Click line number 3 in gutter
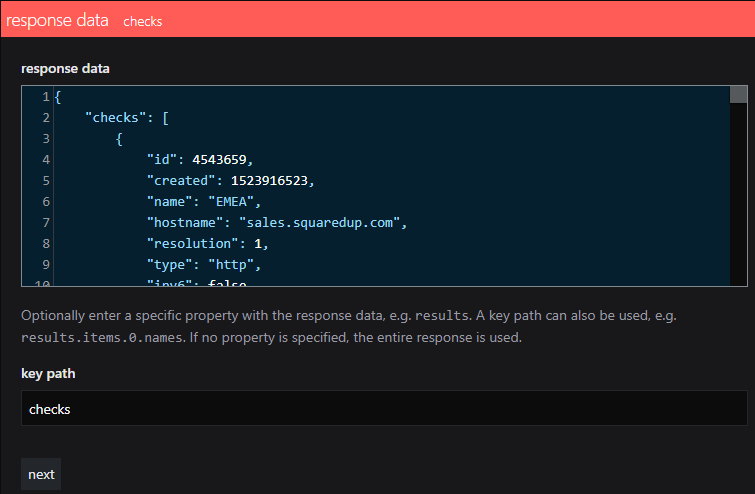755x494 pixels. [x=46, y=139]
